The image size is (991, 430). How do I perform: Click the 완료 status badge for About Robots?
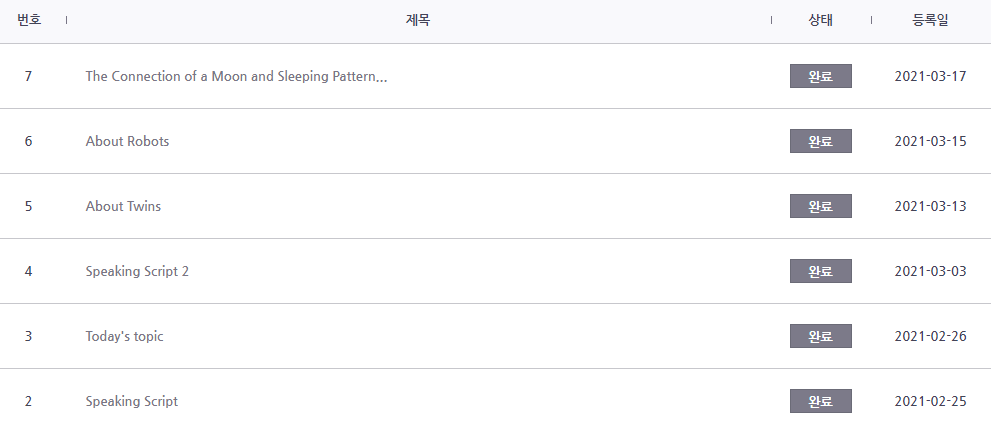(x=820, y=141)
